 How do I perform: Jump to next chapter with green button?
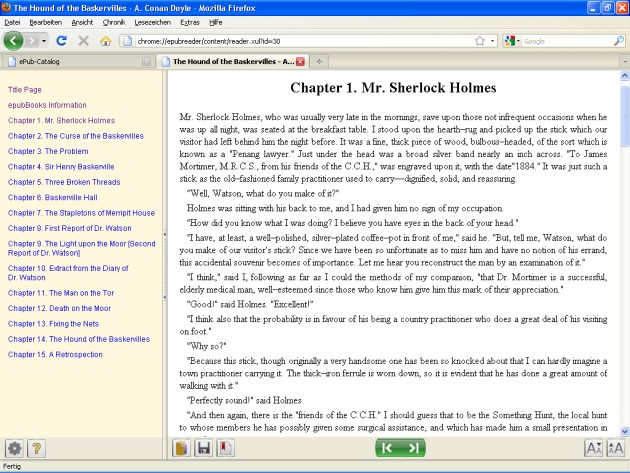pos(413,448)
